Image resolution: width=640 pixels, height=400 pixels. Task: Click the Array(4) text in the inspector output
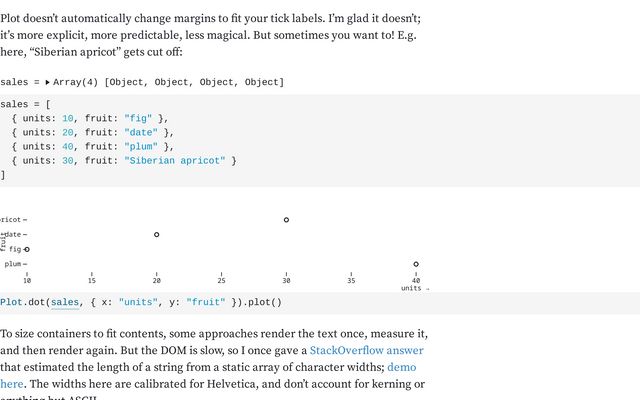(76, 82)
